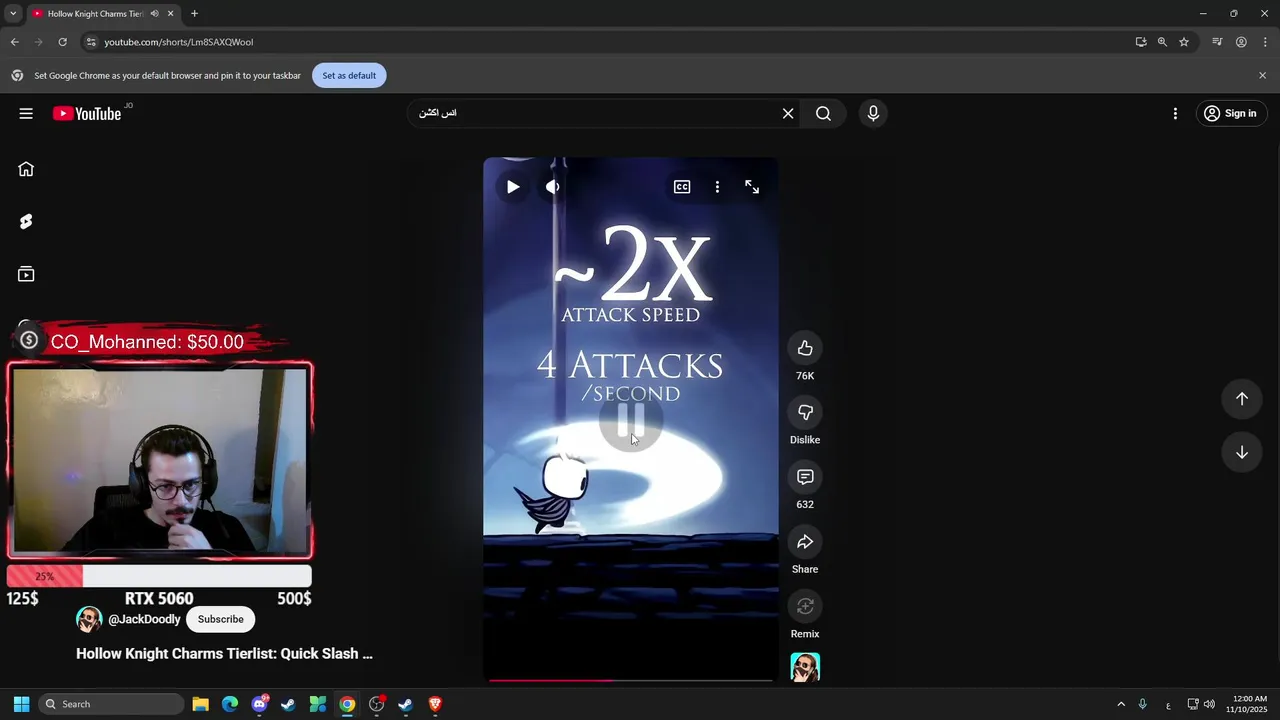1280x720 pixels.
Task: Bookmark this page with the star
Action: [x=1184, y=42]
